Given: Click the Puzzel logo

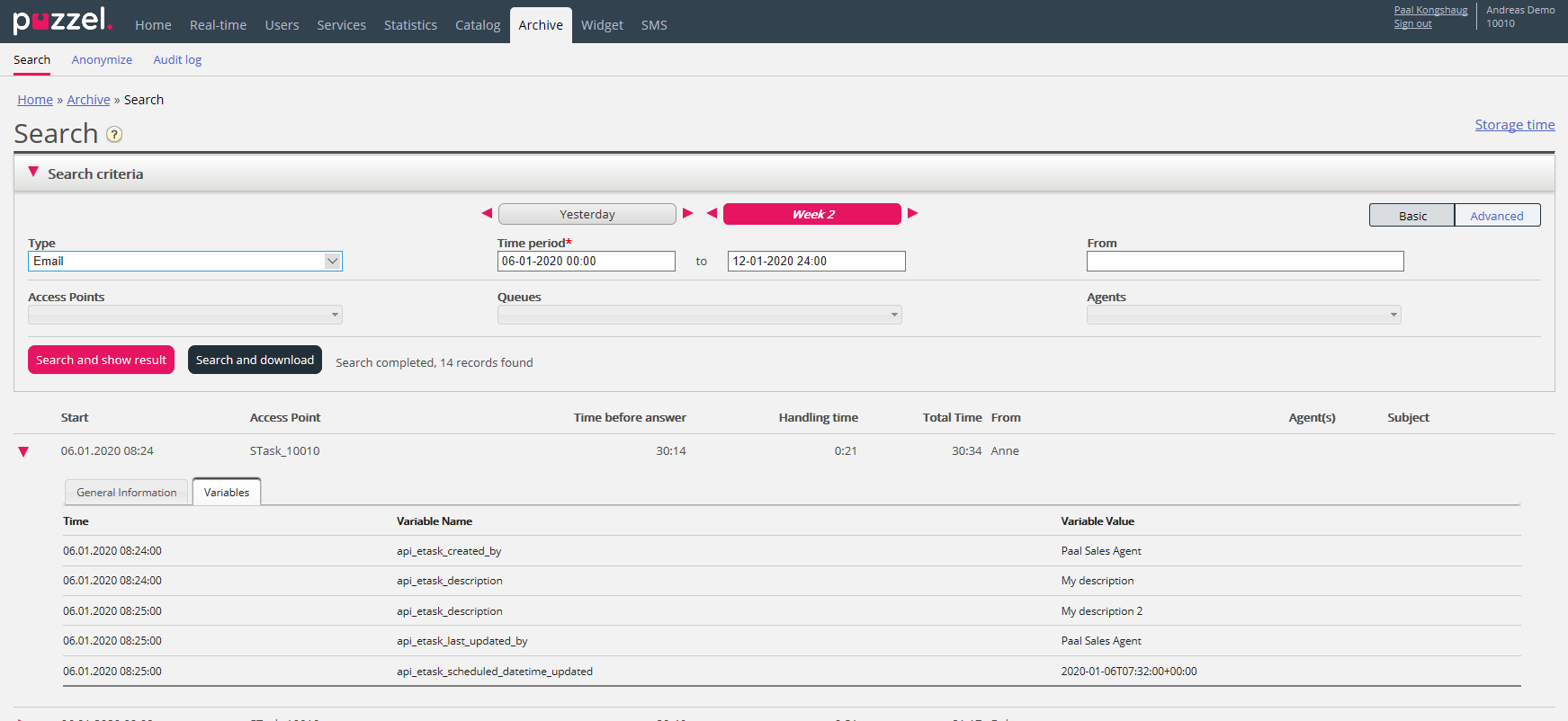Looking at the screenshot, I should tap(62, 21).
